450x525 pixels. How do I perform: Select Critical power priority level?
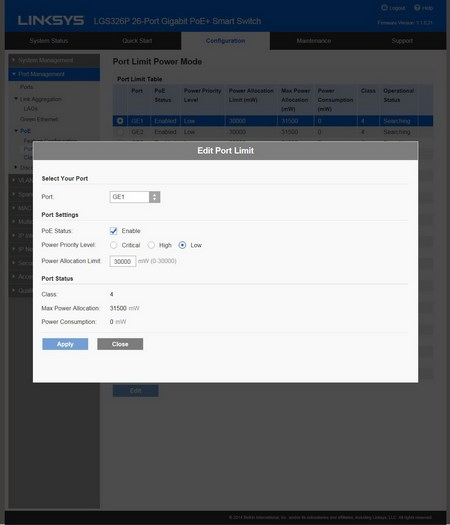pos(114,245)
